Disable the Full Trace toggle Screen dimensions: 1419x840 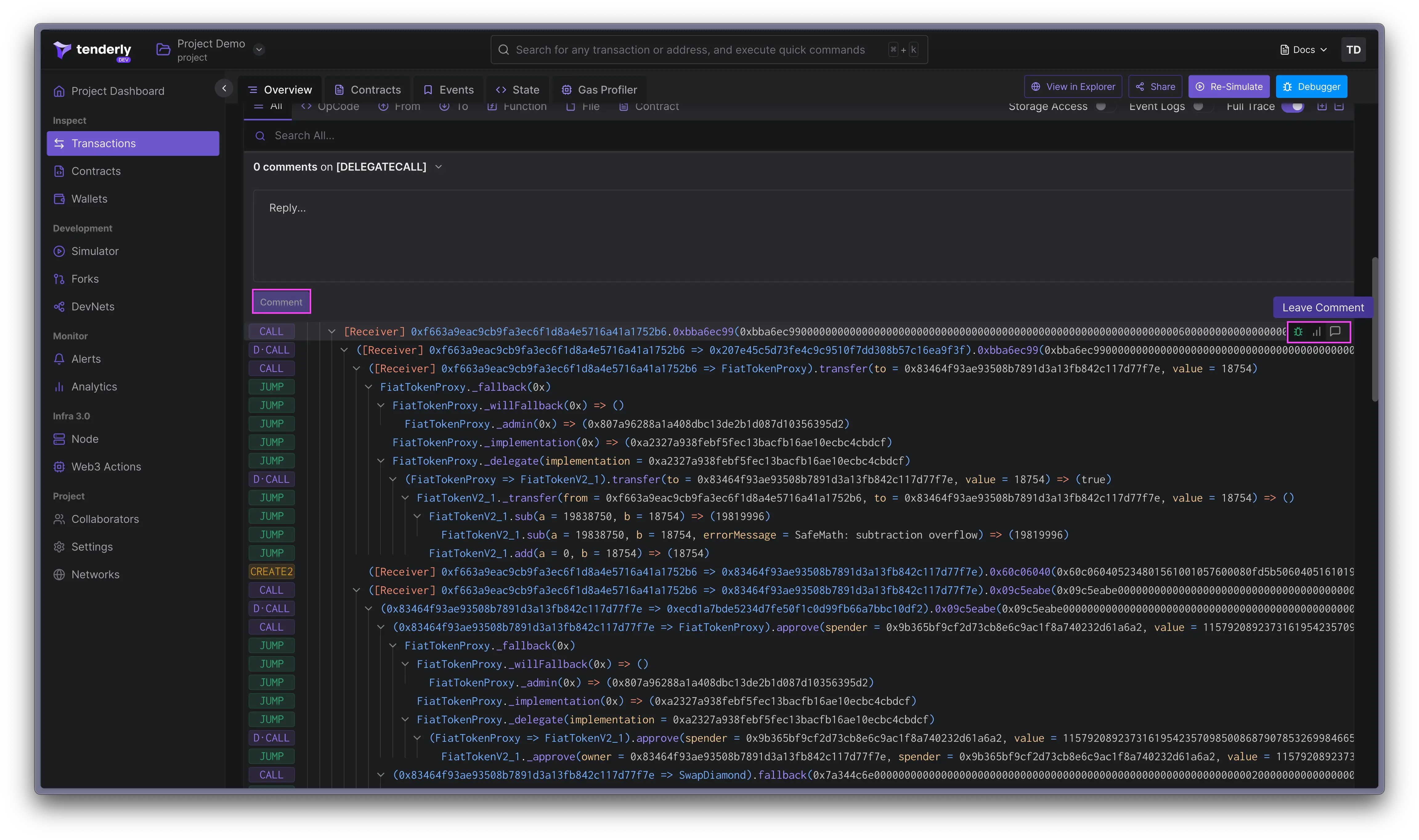[1293, 107]
